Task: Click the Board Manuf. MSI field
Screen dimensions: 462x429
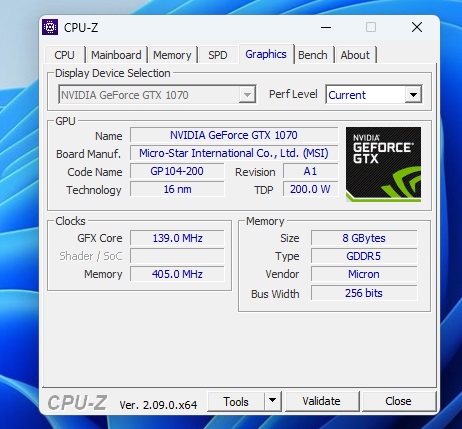Action: point(234,153)
